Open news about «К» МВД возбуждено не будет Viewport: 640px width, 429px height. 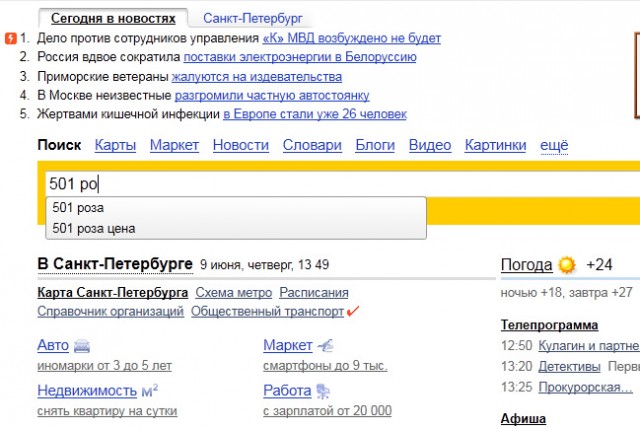pyautogui.click(x=351, y=38)
